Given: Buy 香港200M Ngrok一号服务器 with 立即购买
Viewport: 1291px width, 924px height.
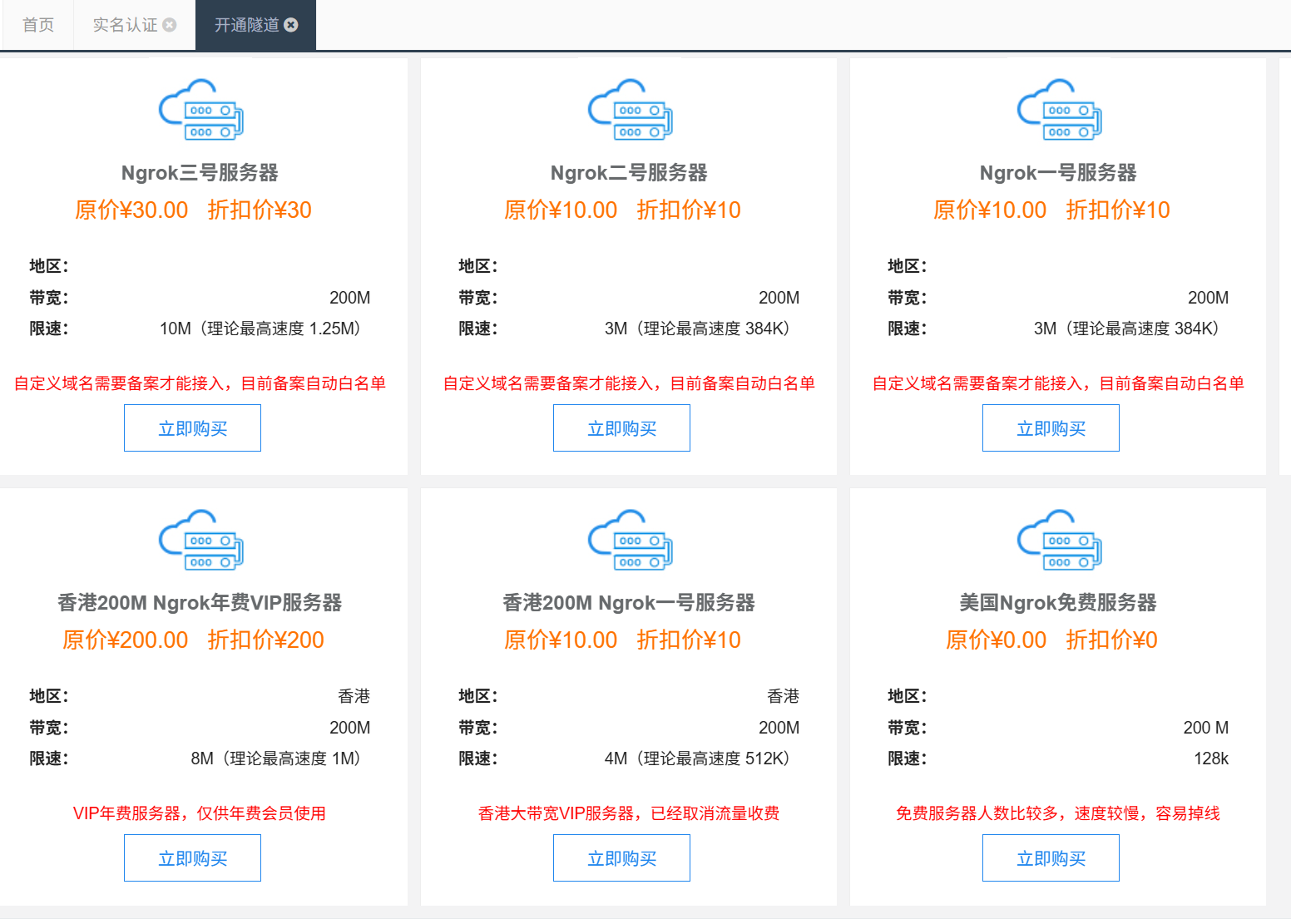Looking at the screenshot, I should point(621,858).
